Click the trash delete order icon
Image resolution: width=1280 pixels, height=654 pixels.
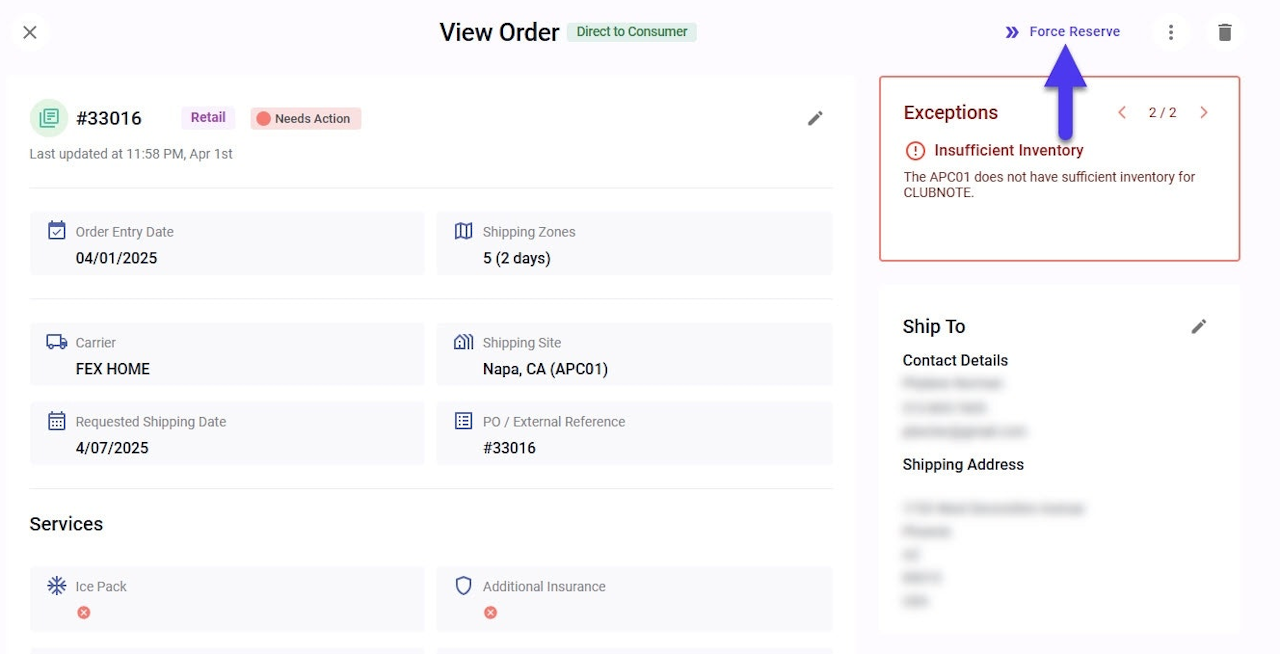[1225, 32]
